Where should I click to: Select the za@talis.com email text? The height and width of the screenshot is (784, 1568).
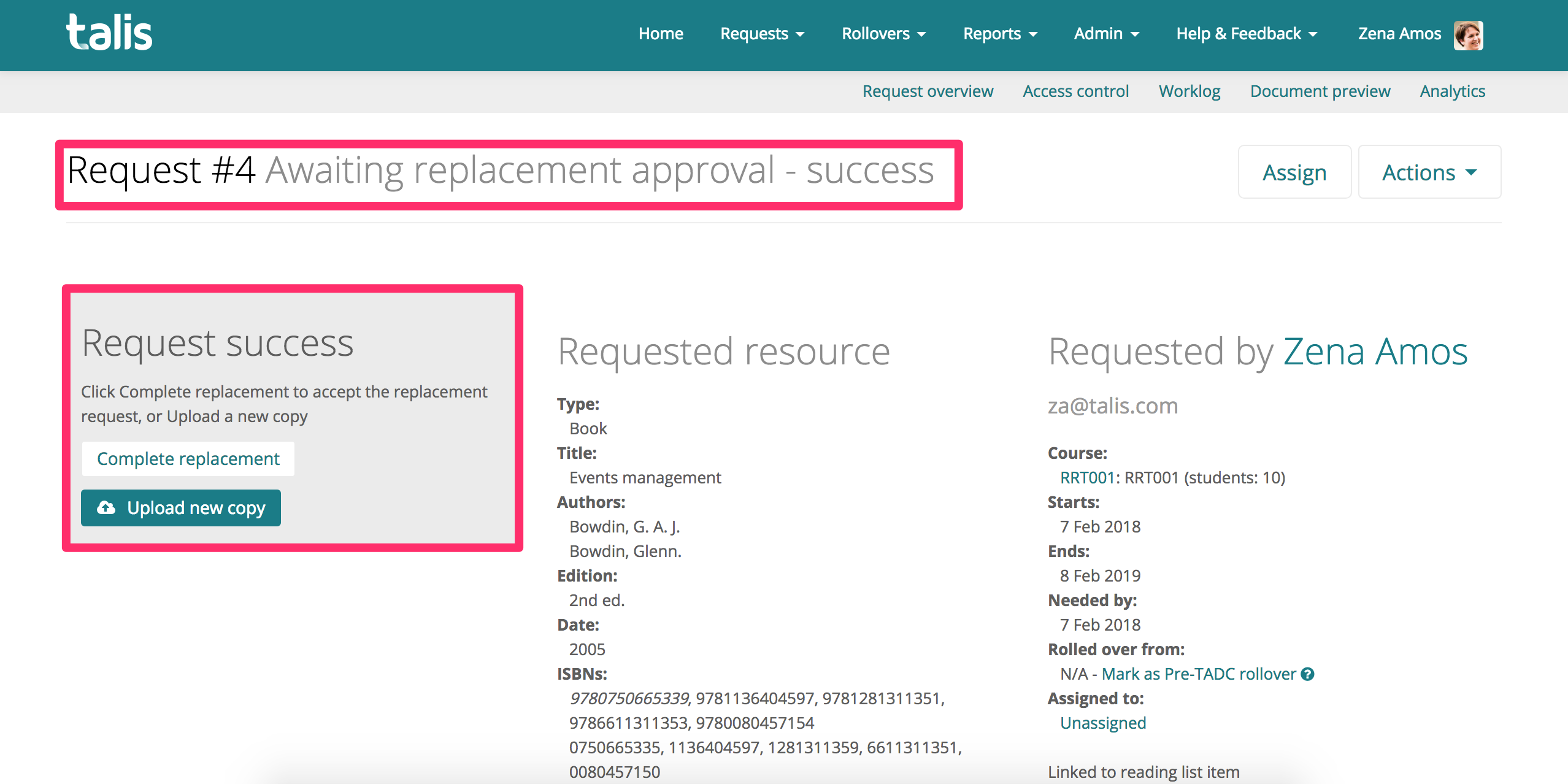pyautogui.click(x=1113, y=405)
